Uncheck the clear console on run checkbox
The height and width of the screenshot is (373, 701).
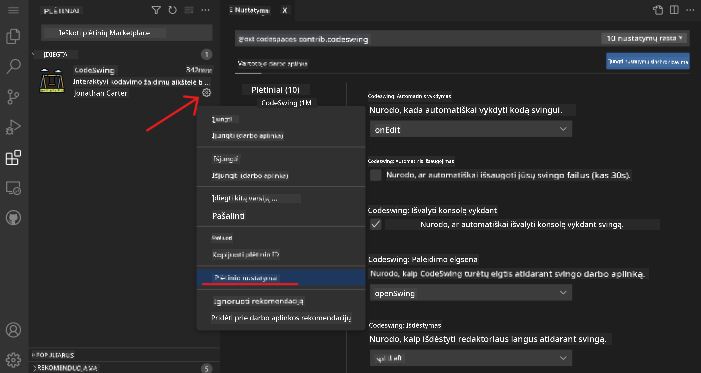[x=376, y=224]
